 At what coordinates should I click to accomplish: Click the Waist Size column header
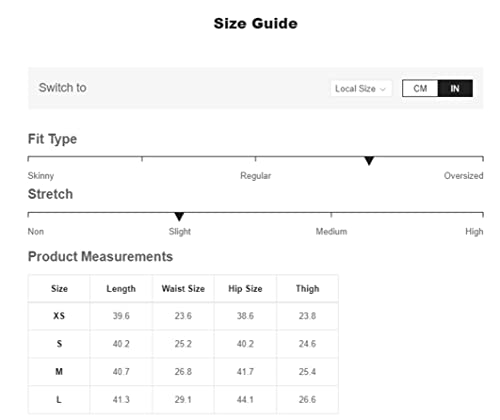(x=183, y=289)
